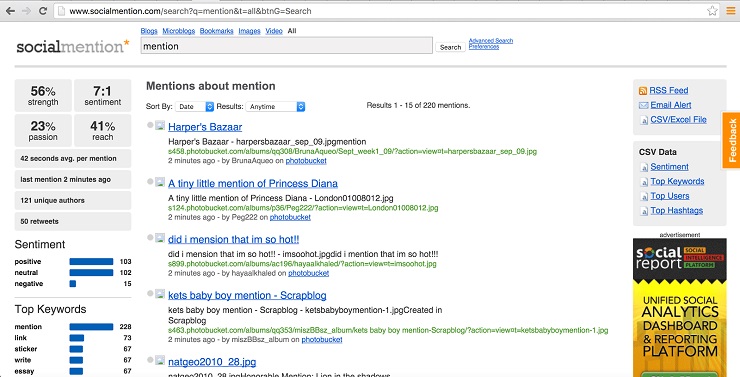The width and height of the screenshot is (740, 377).
Task: Open the browser hamburger menu
Action: tap(730, 11)
